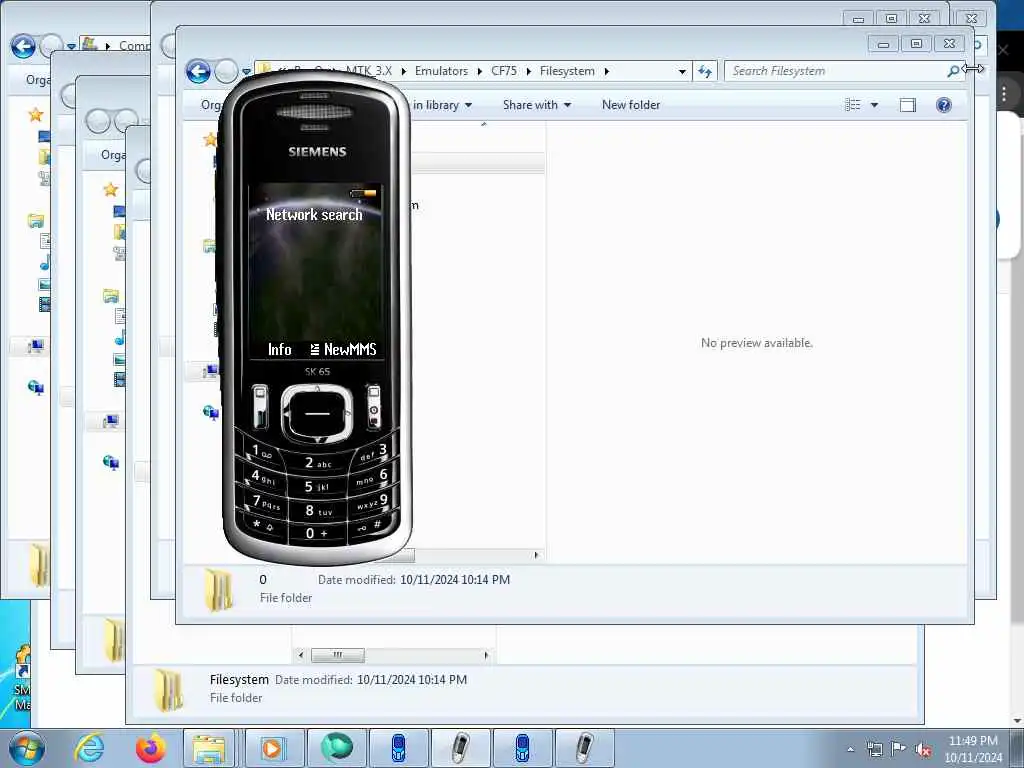This screenshot has width=1024, height=768.
Task: Go back in the front Filesystem explorer window
Action: click(x=198, y=71)
